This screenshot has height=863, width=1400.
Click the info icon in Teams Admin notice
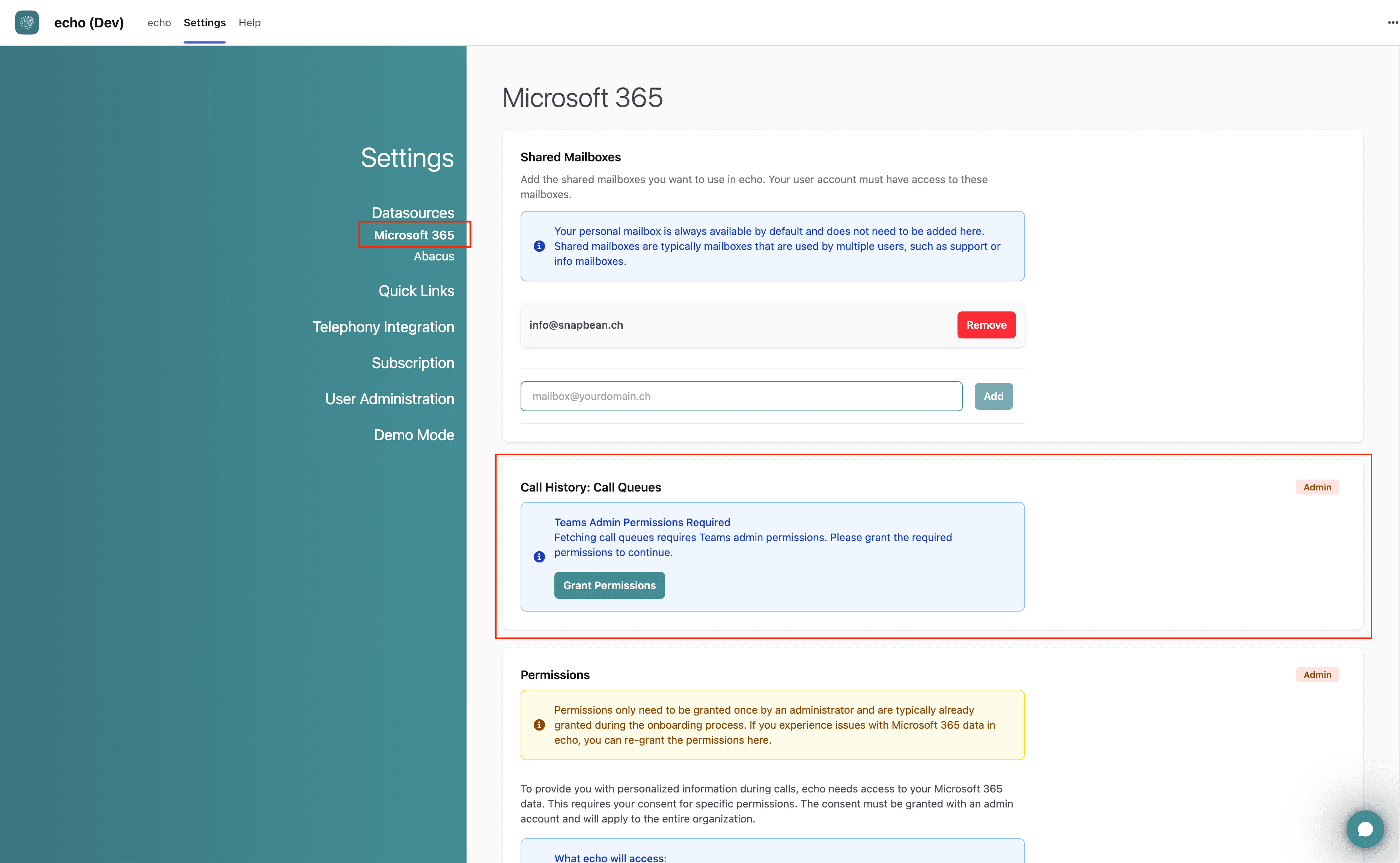(539, 556)
